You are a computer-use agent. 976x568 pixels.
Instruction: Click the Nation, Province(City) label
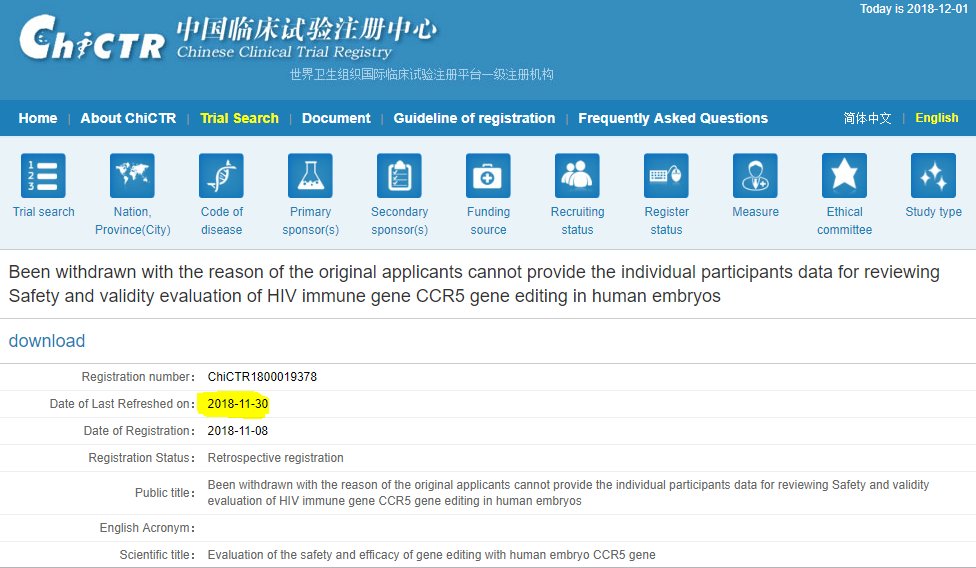(133, 221)
